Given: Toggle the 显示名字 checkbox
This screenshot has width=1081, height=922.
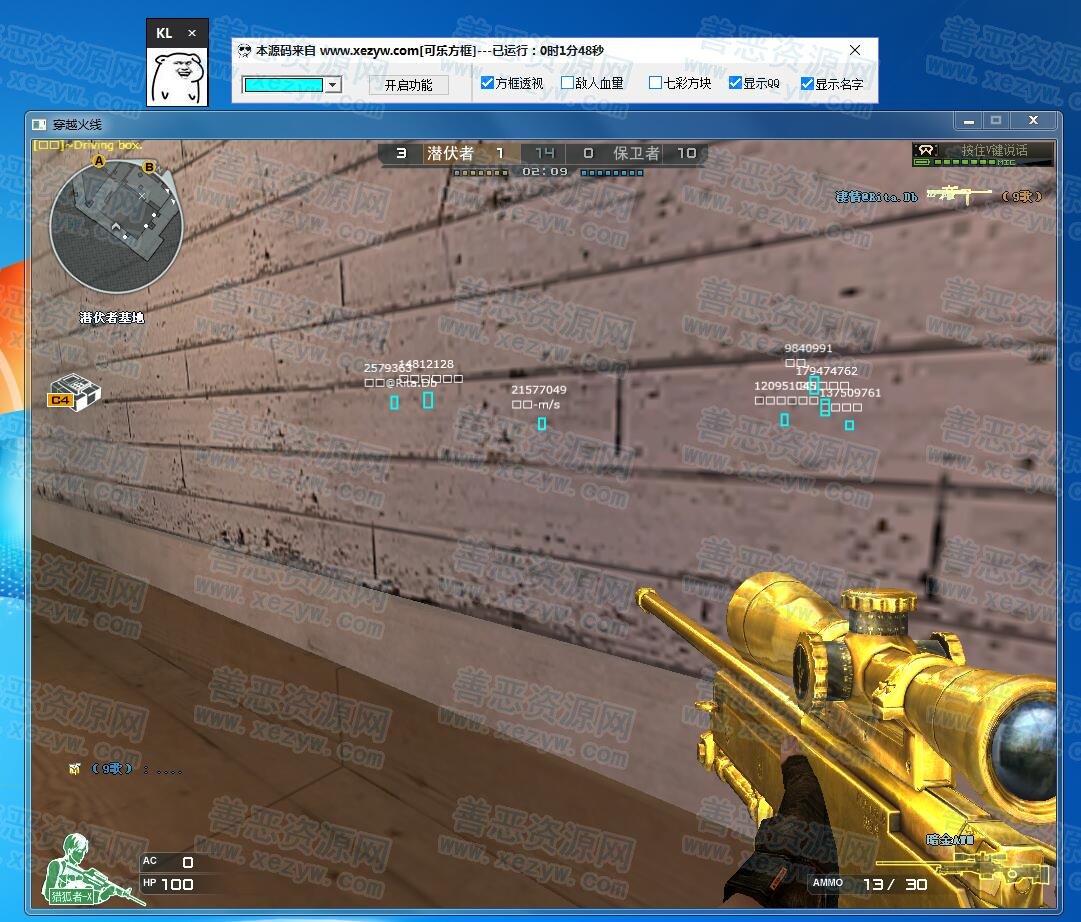Looking at the screenshot, I should pos(807,85).
